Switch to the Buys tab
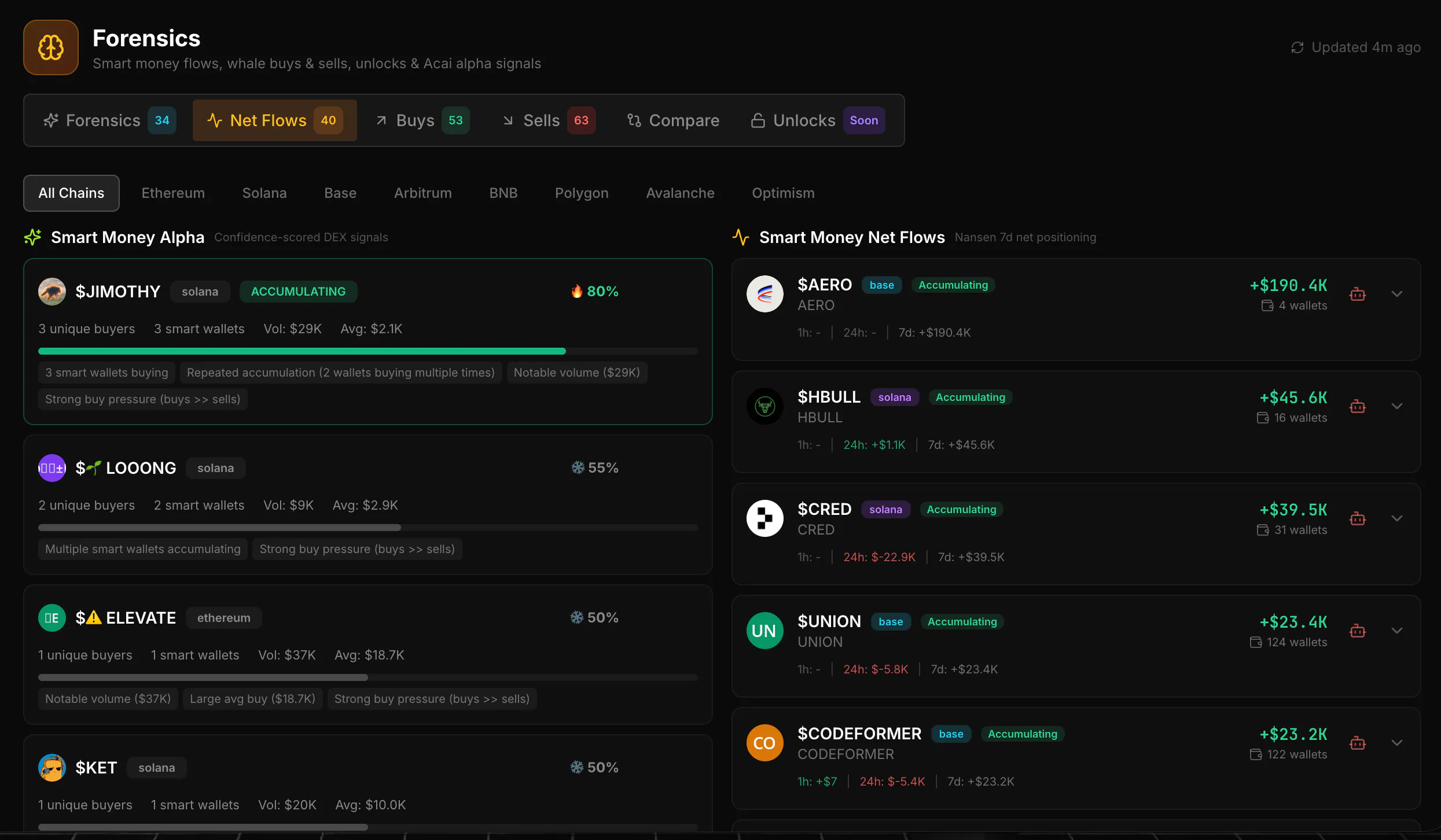This screenshot has width=1441, height=840. pyautogui.click(x=422, y=120)
